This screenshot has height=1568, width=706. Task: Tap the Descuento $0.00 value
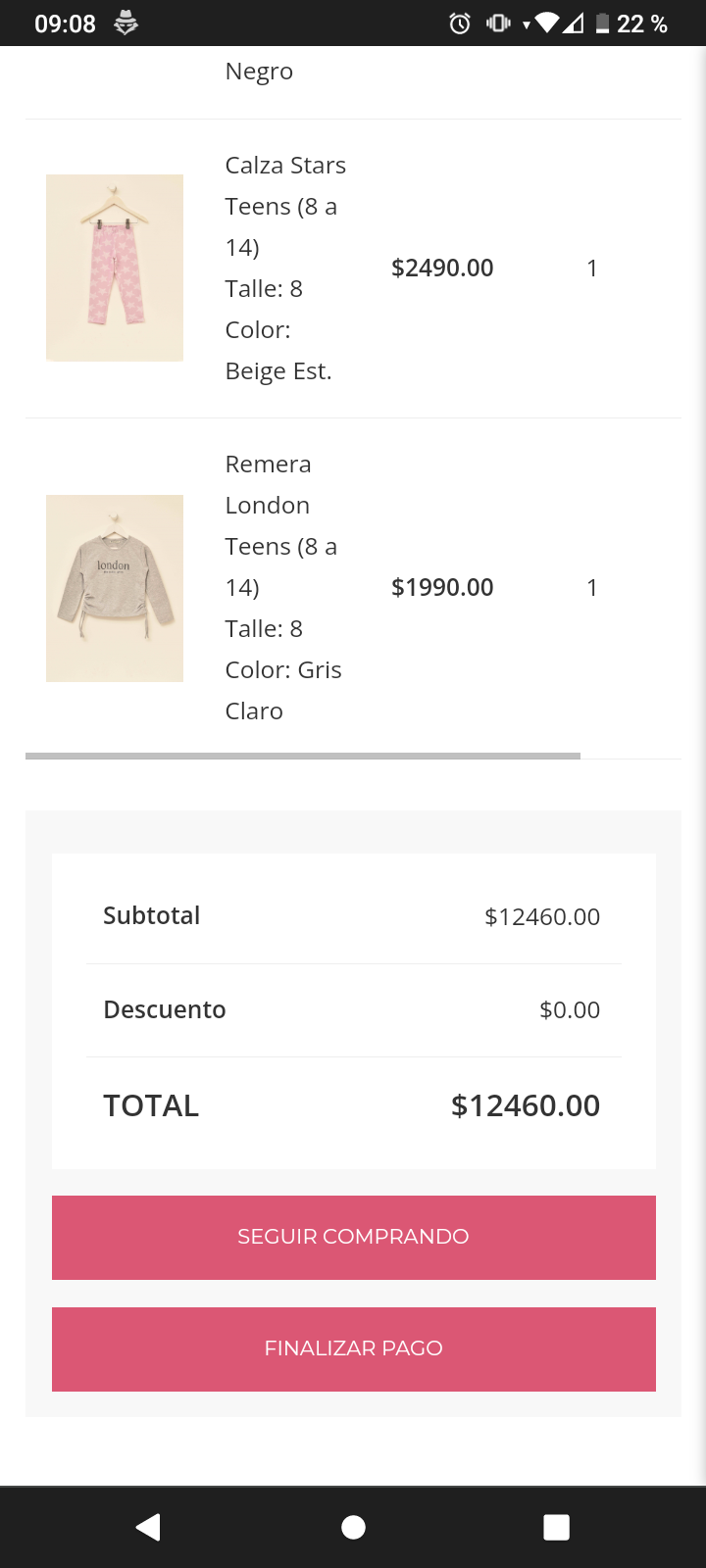pos(569,1010)
